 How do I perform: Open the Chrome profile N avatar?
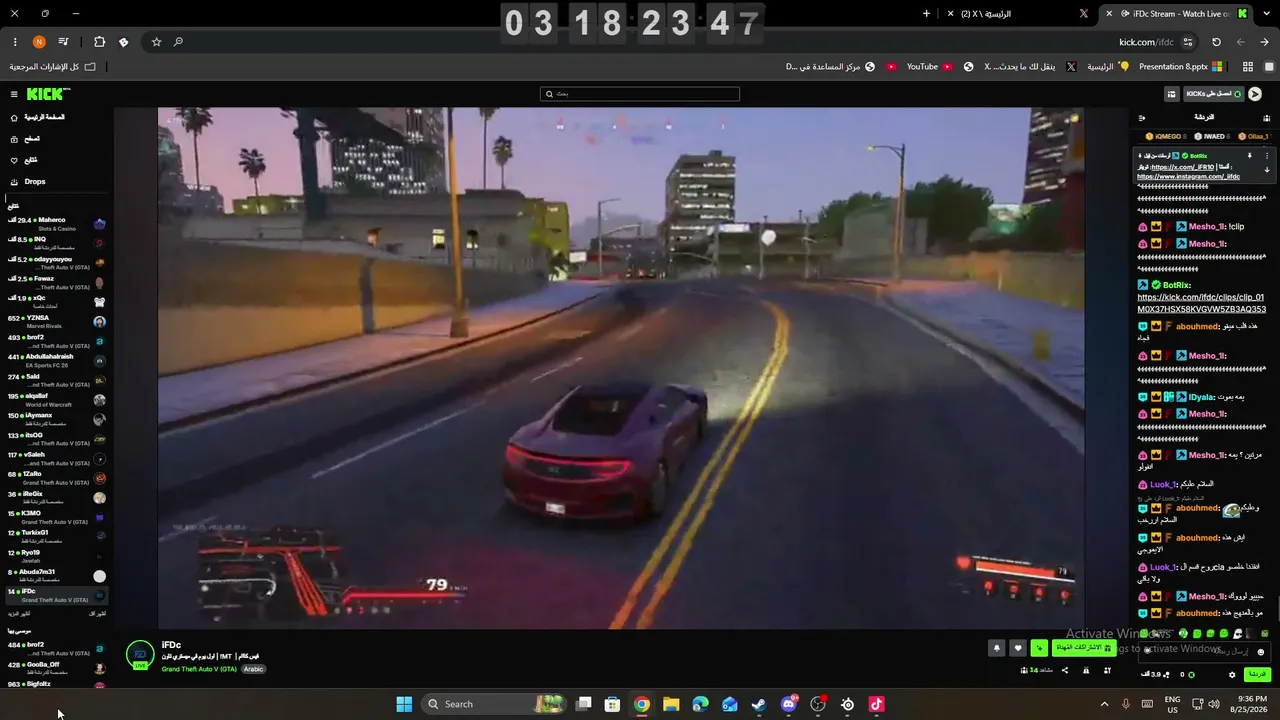coord(39,42)
